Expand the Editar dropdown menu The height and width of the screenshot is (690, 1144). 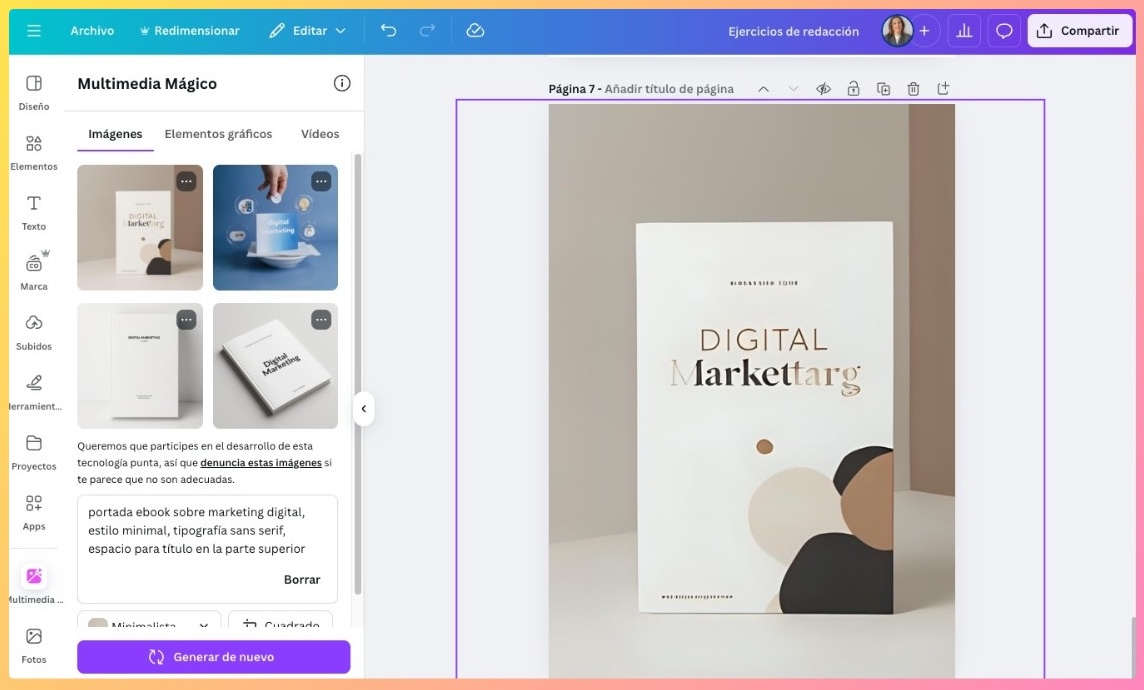[x=308, y=31]
